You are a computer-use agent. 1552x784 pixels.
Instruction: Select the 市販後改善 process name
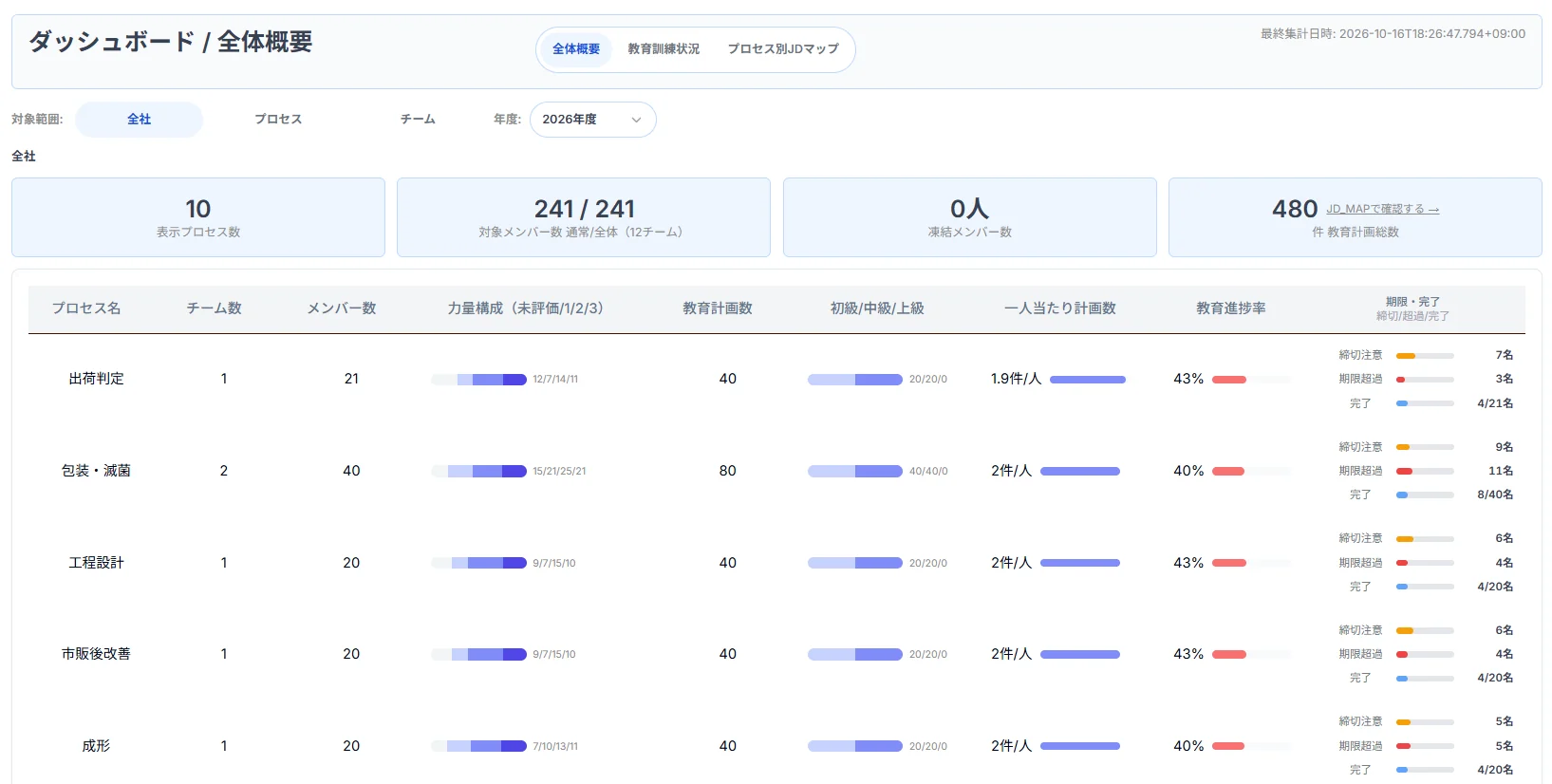96,654
